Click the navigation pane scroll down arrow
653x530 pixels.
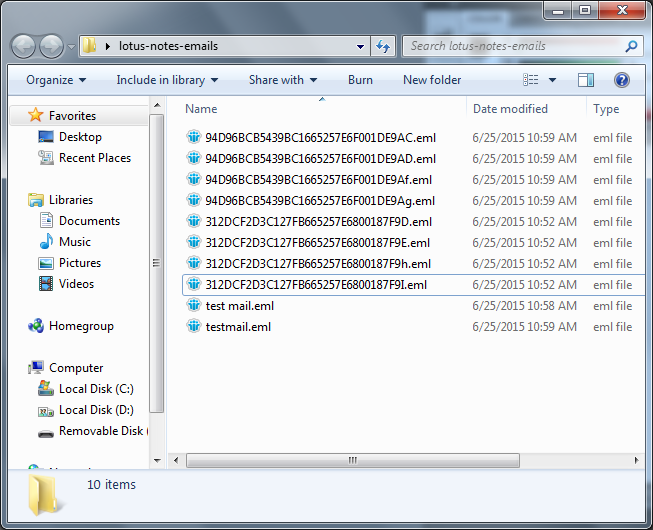pyautogui.click(x=157, y=460)
